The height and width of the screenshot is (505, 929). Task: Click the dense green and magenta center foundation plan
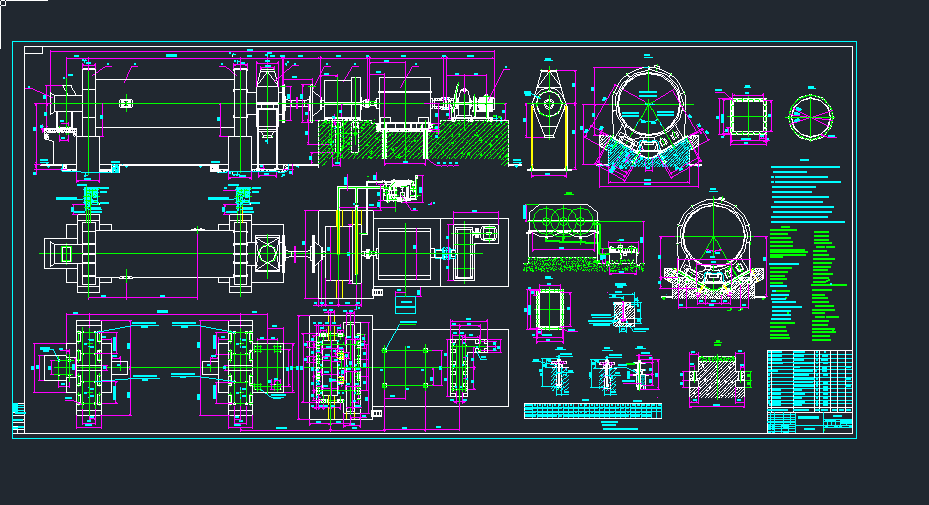pos(335,372)
